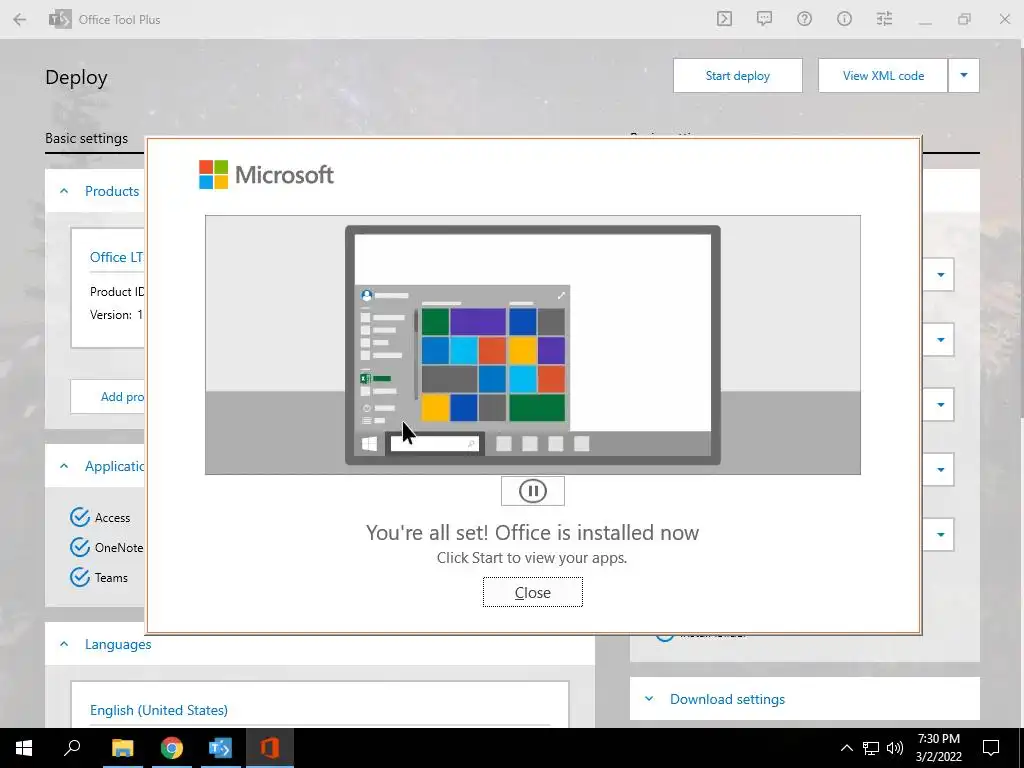Open the help question mark icon

coord(804,19)
